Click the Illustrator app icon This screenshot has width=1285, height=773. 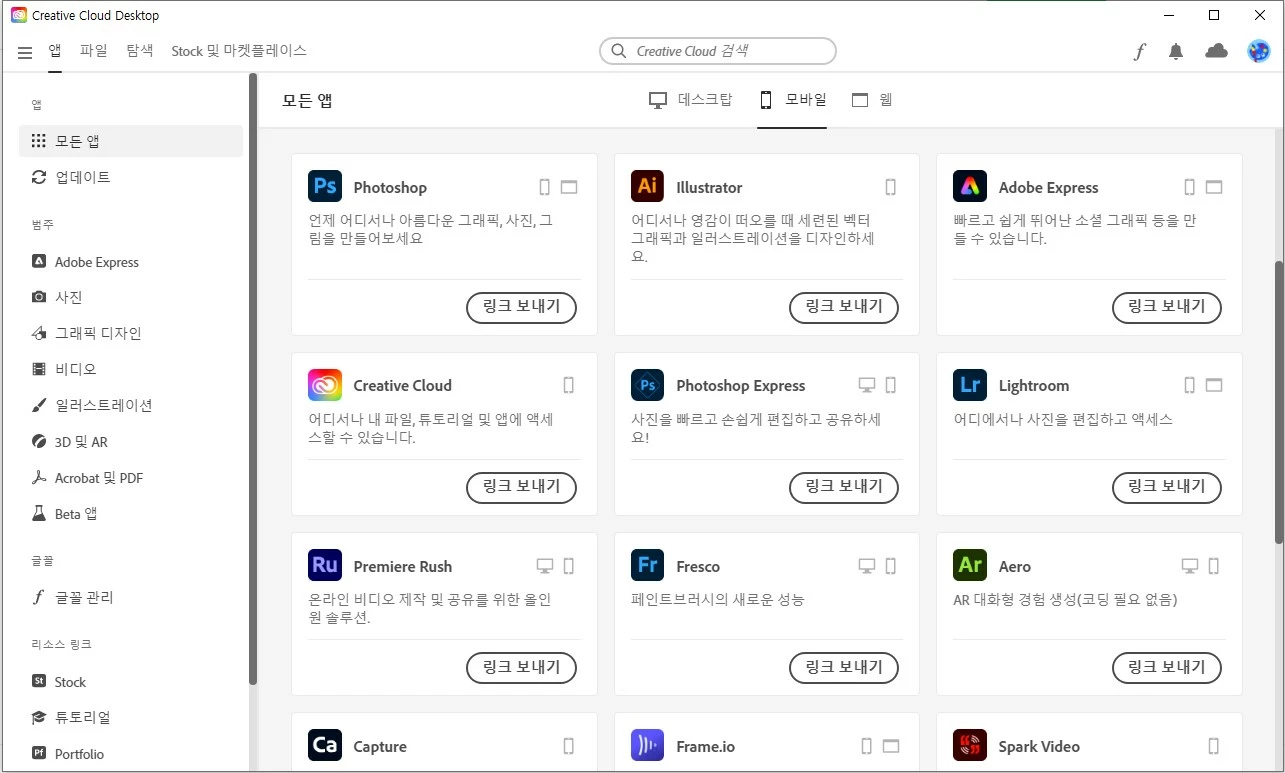point(648,186)
